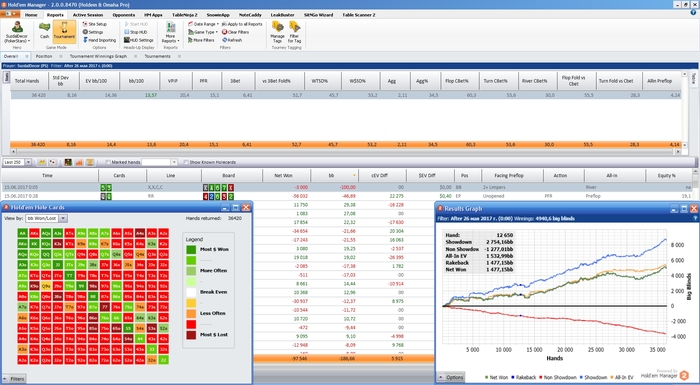
Task: Open the Table side panel tab
Action: (x=693, y=79)
